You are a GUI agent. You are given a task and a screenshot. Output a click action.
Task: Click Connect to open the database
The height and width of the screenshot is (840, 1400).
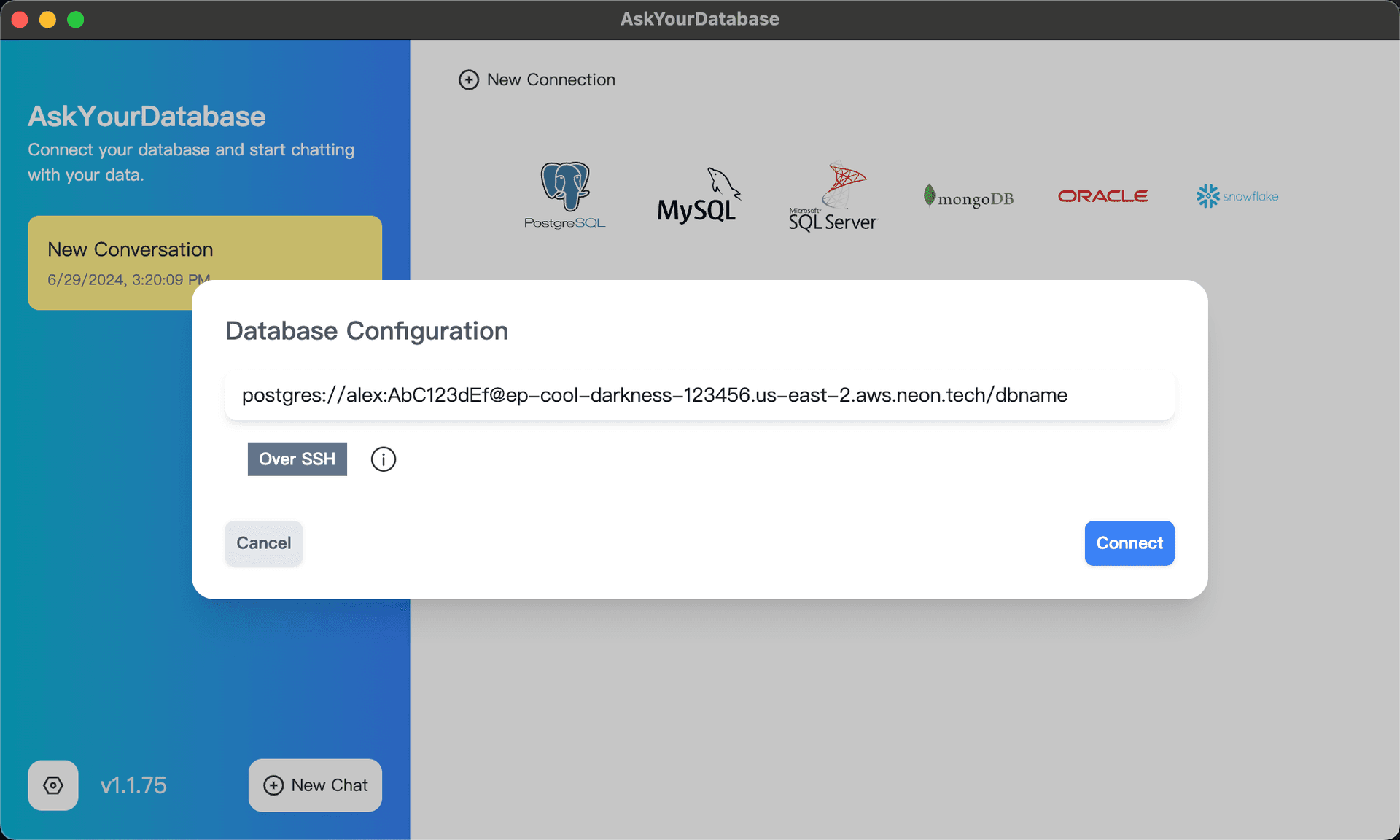1129,542
